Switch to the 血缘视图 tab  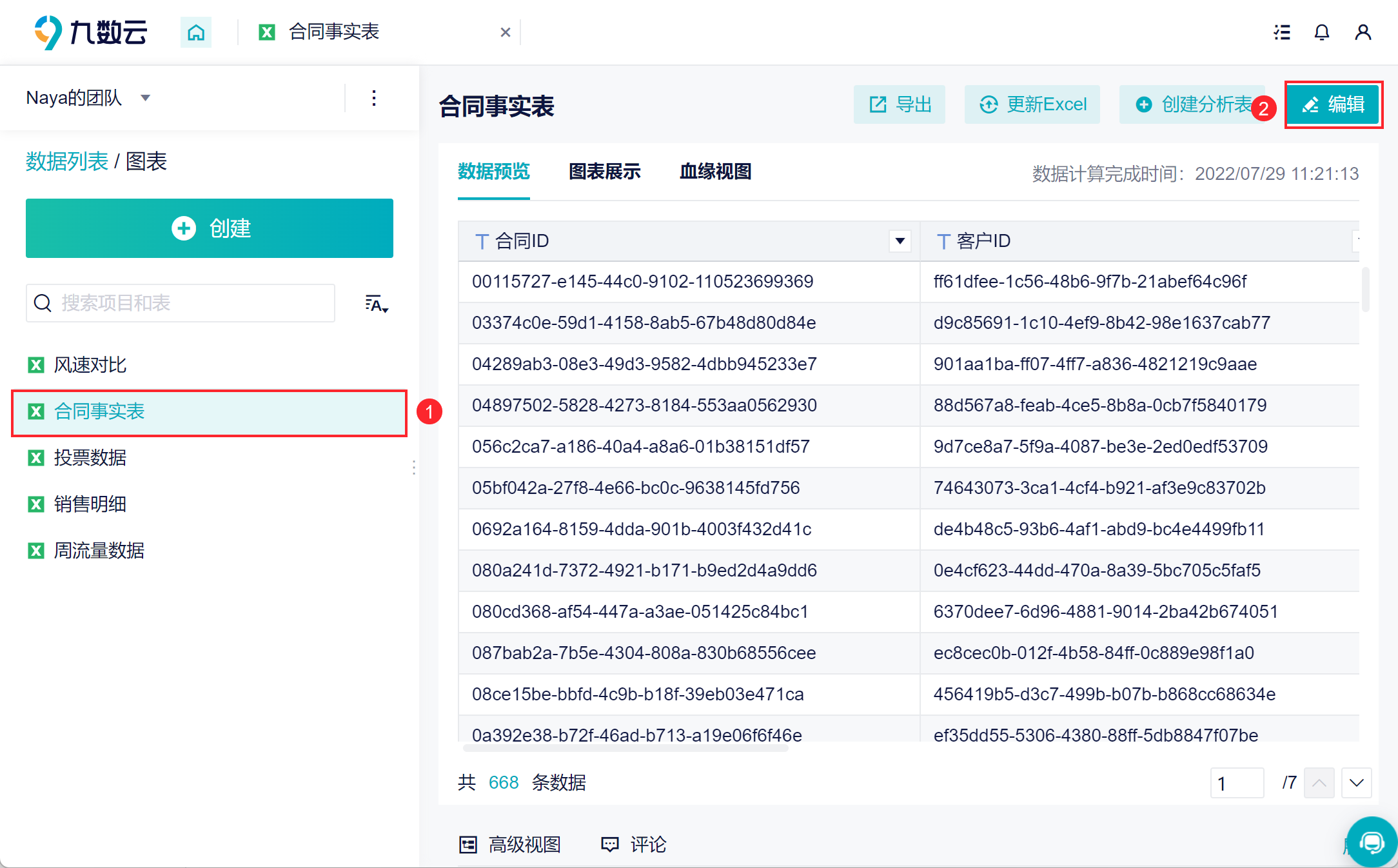[x=715, y=172]
